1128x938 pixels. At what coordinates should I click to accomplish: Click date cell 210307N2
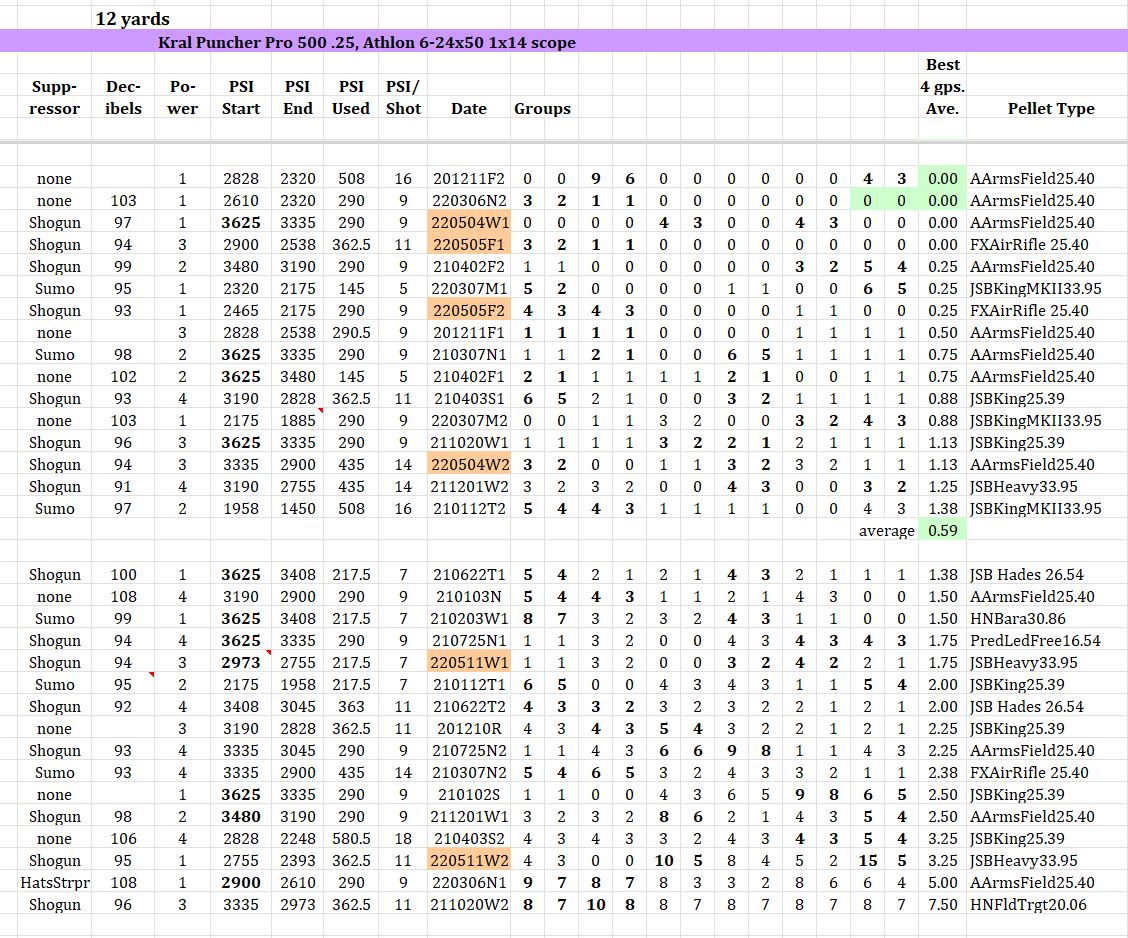[x=469, y=773]
